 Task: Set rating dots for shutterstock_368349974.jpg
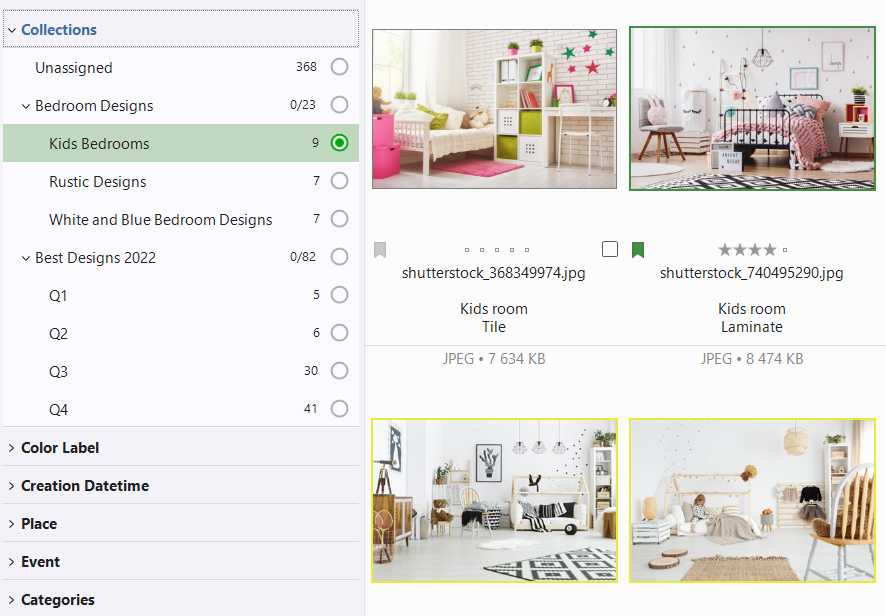pyautogui.click(x=498, y=250)
